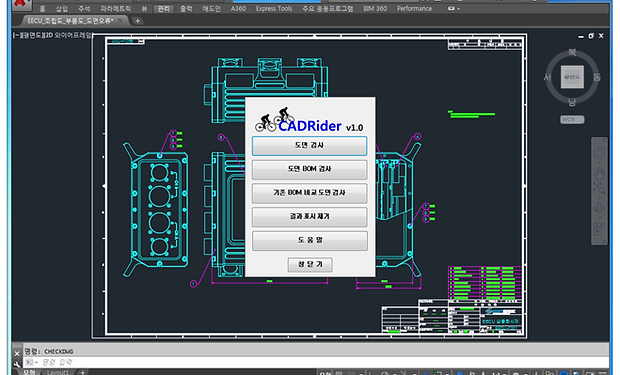Viewport: 620px width, 375px height.
Task: Add a new drawing tab with plus
Action: (x=138, y=21)
